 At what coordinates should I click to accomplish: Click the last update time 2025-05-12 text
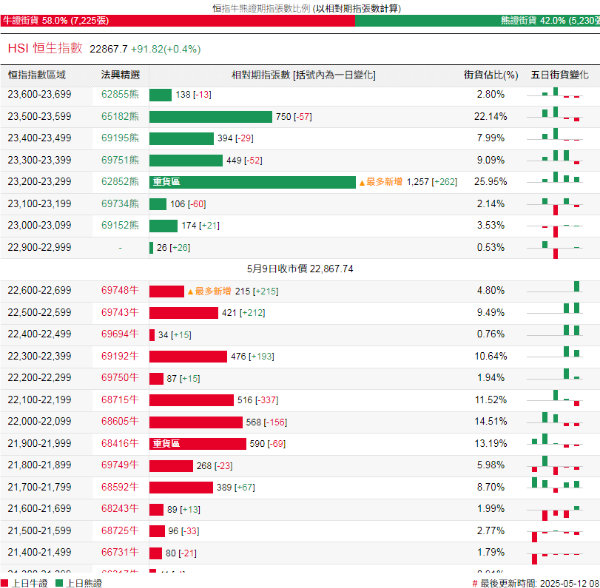[x=536, y=583]
